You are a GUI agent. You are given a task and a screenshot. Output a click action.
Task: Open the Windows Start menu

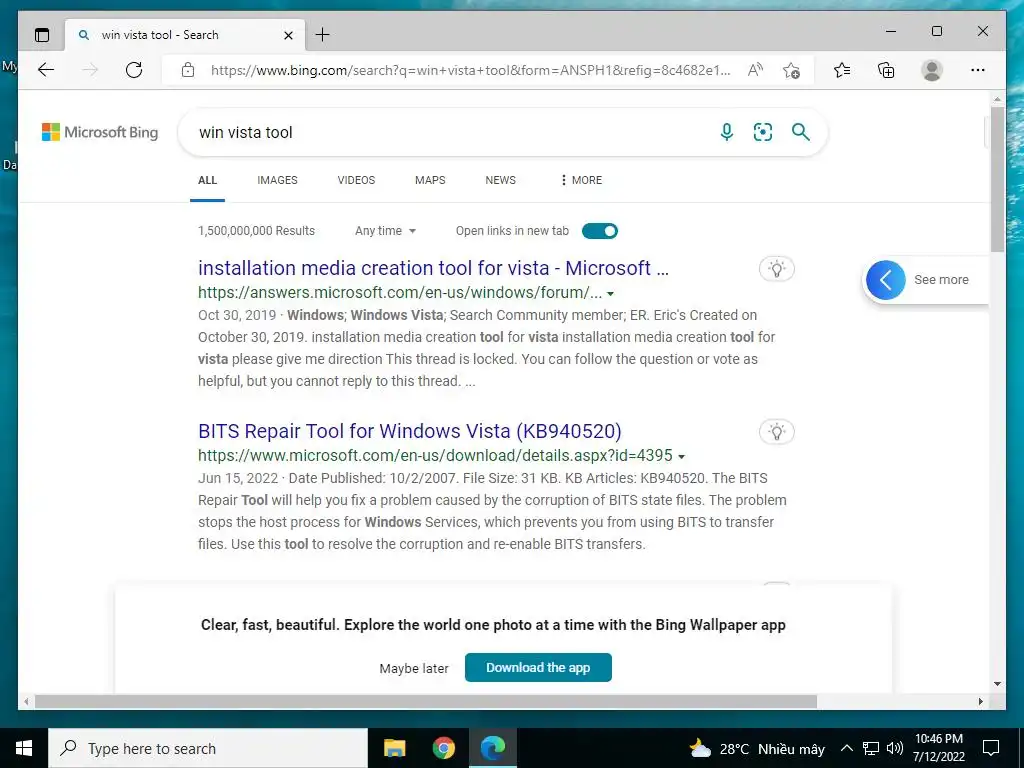coord(24,748)
